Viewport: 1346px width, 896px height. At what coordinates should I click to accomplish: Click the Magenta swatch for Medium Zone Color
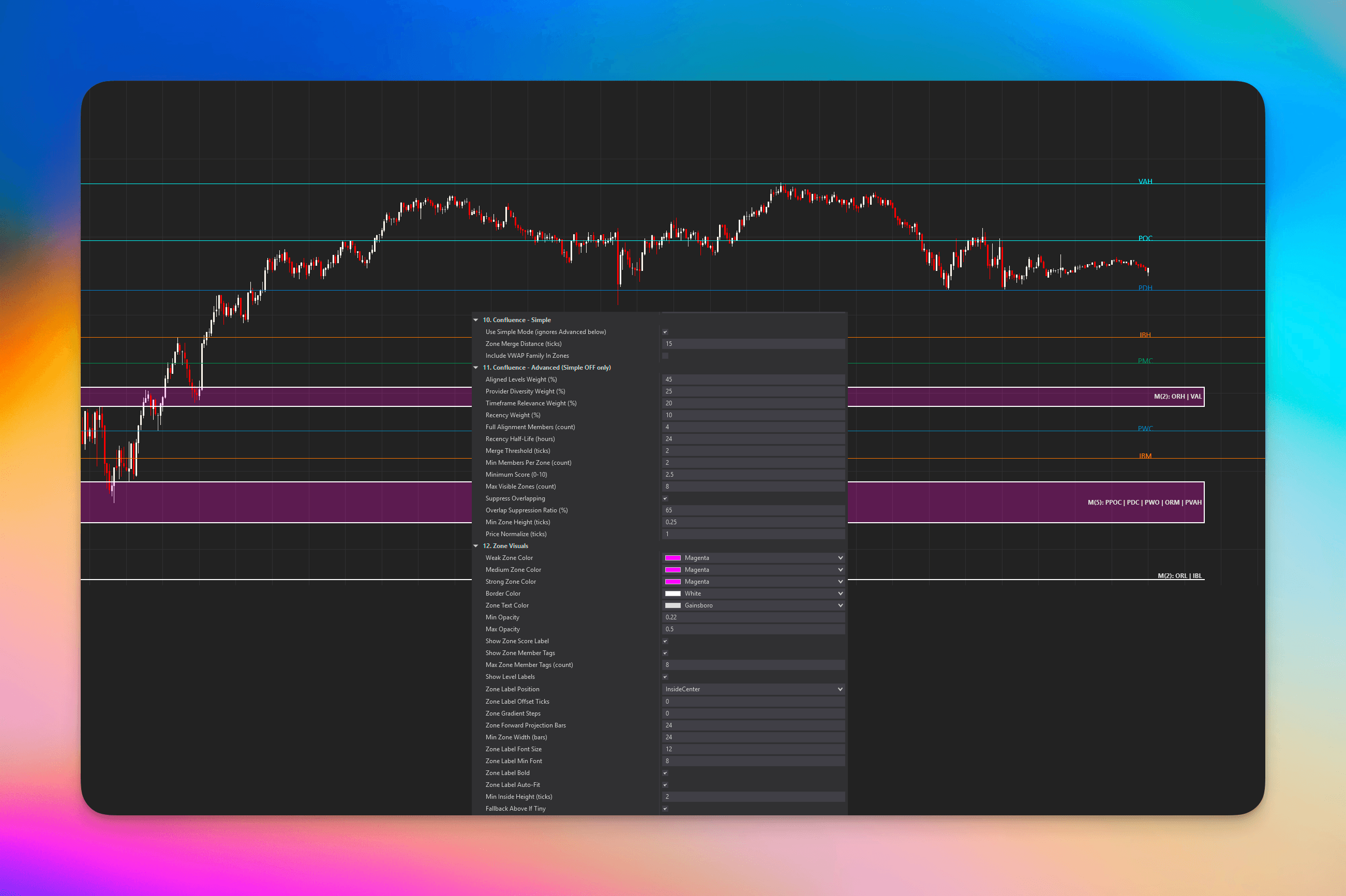tap(674, 569)
